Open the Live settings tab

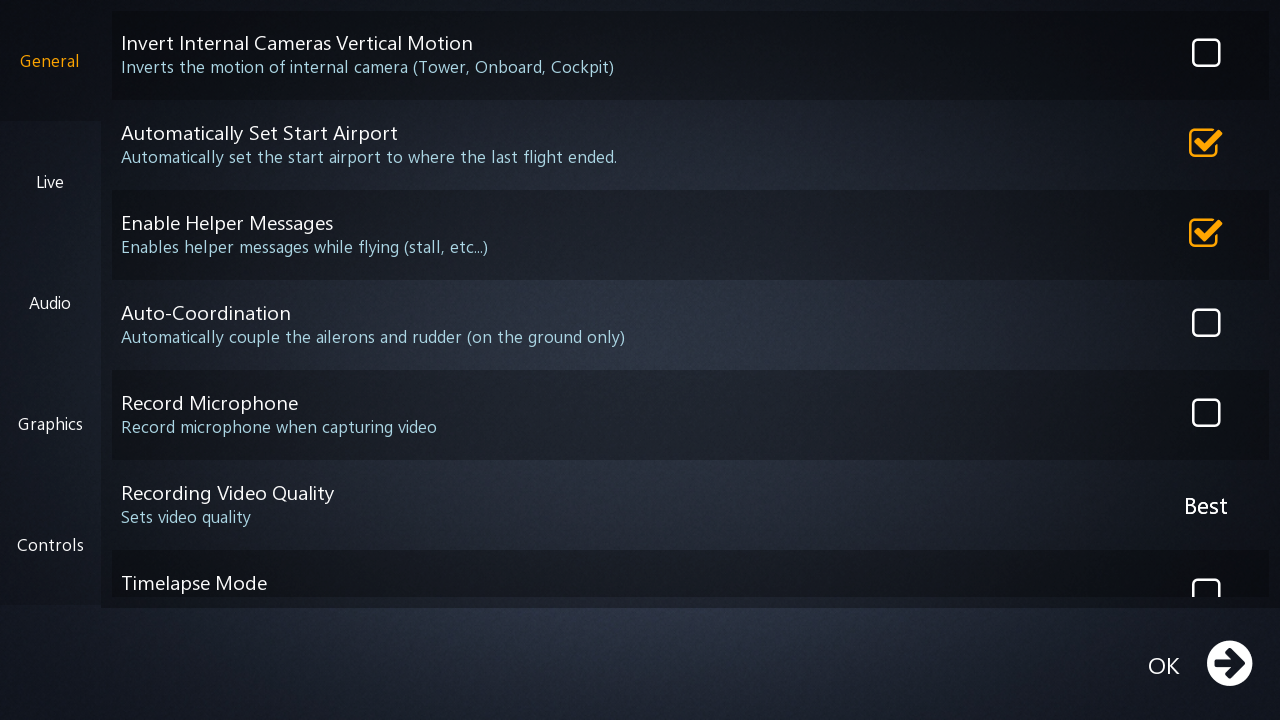(x=50, y=182)
